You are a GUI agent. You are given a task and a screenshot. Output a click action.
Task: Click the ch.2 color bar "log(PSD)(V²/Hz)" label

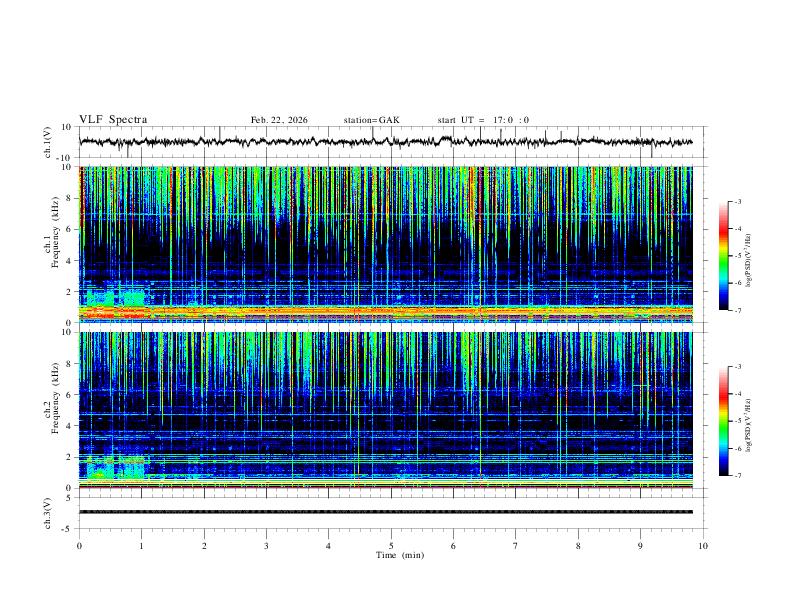(748, 425)
